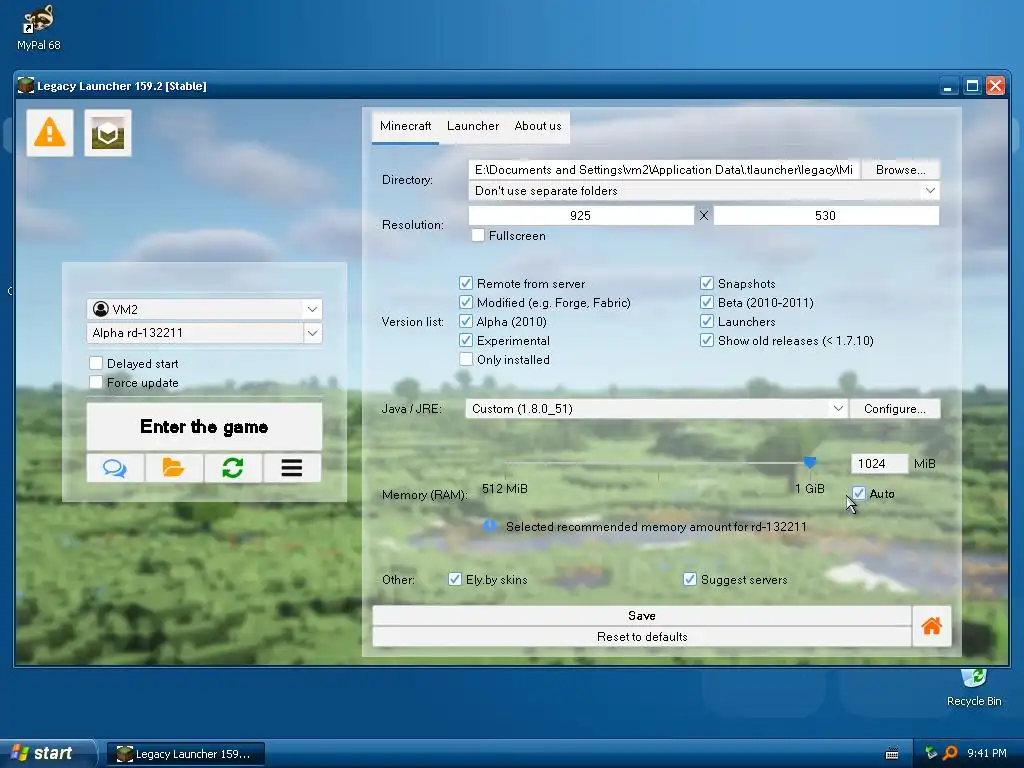Screen dimensions: 1024x768
Task: Uncheck Alpha (2010) versions
Action: pyautogui.click(x=466, y=321)
